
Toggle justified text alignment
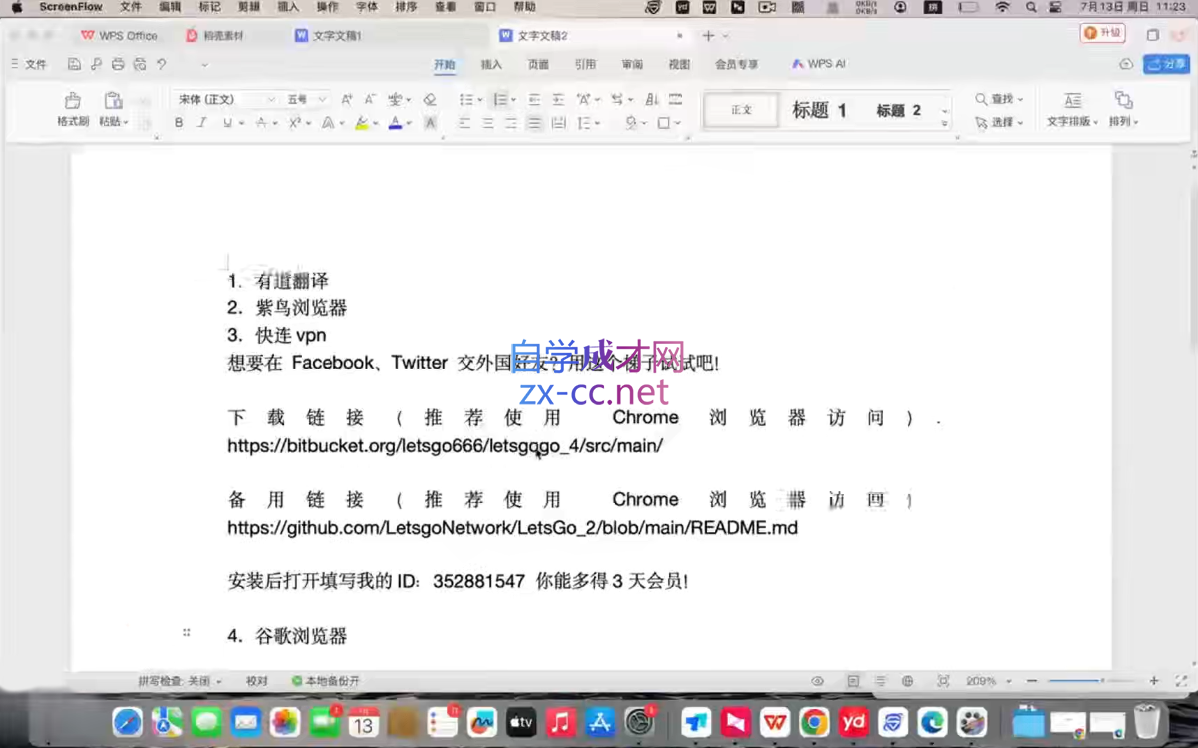pos(534,123)
